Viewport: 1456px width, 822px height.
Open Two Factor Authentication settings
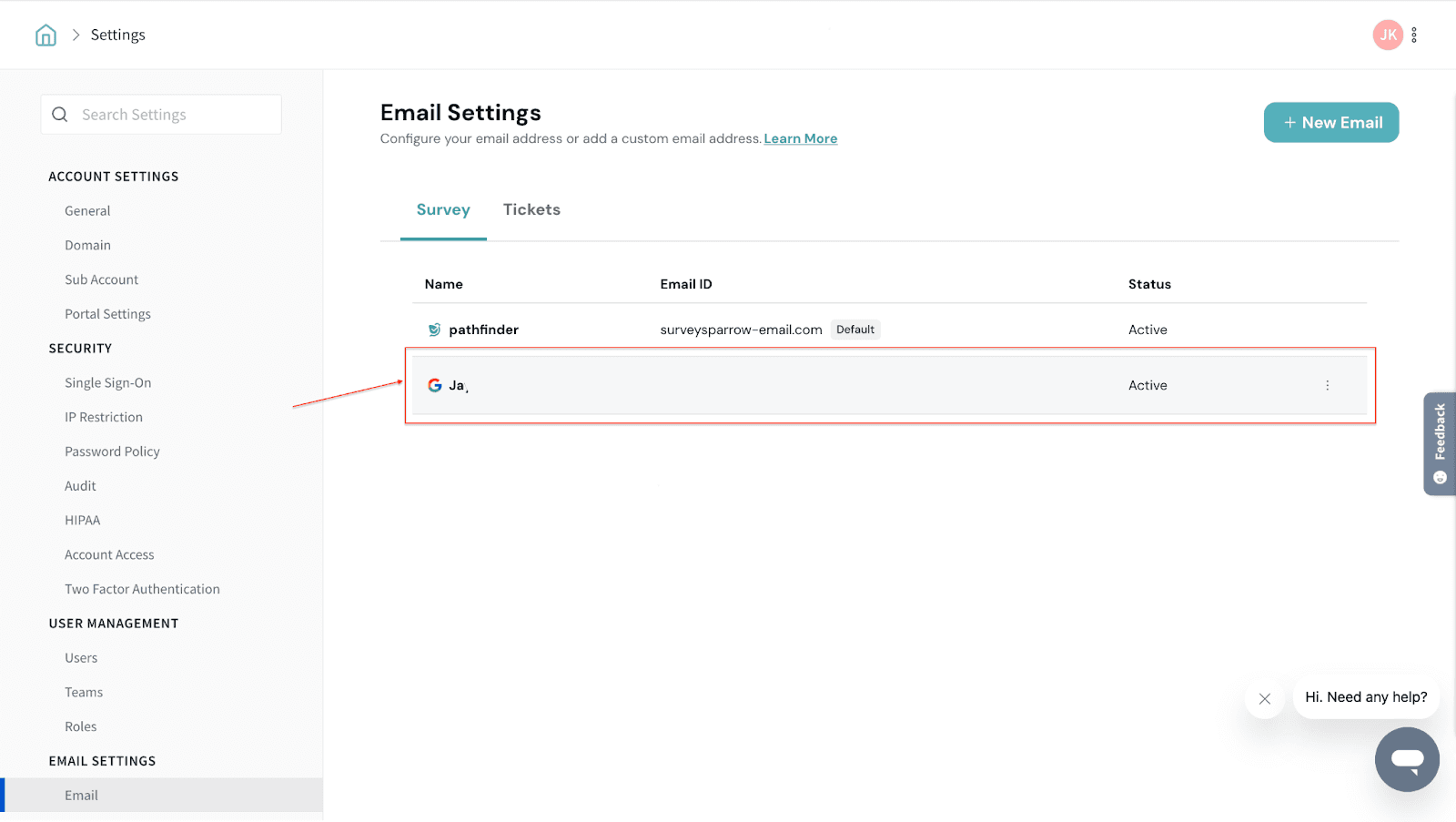142,590
